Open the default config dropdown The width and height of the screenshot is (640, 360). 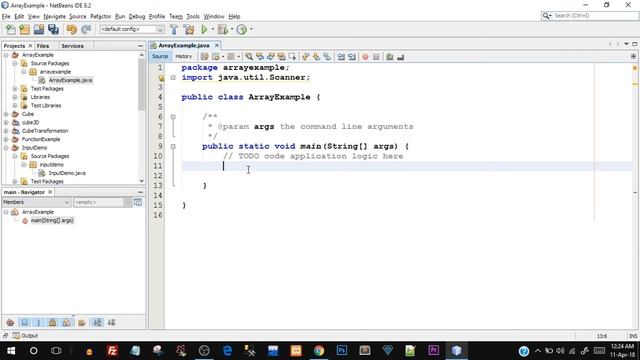click(132, 29)
